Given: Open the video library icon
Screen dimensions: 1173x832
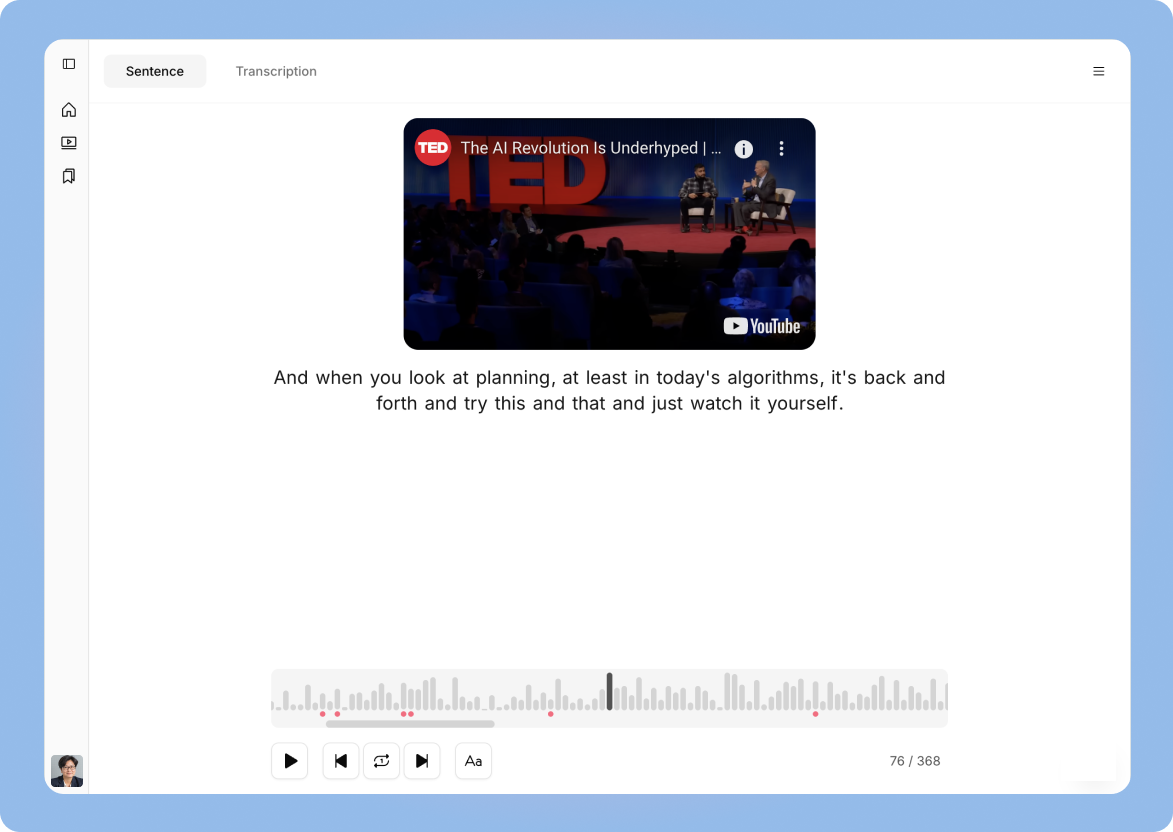Looking at the screenshot, I should click(68, 143).
